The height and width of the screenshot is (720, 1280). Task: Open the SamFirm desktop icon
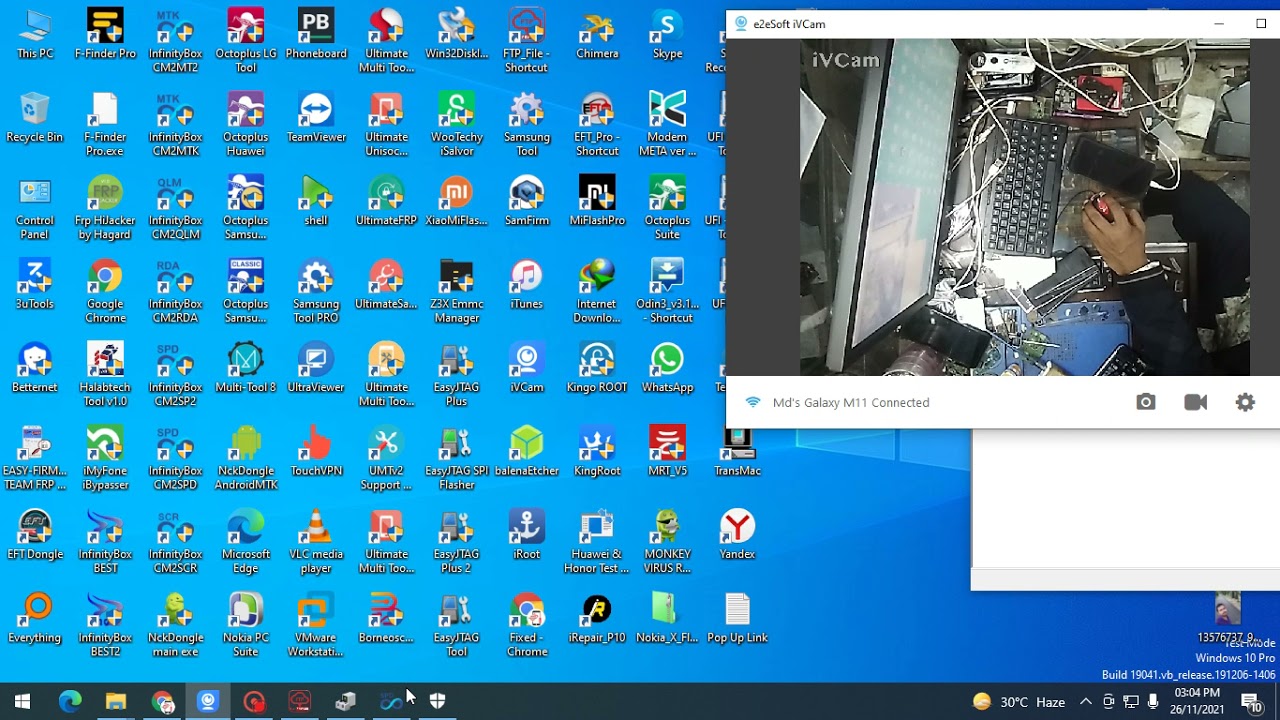click(527, 201)
